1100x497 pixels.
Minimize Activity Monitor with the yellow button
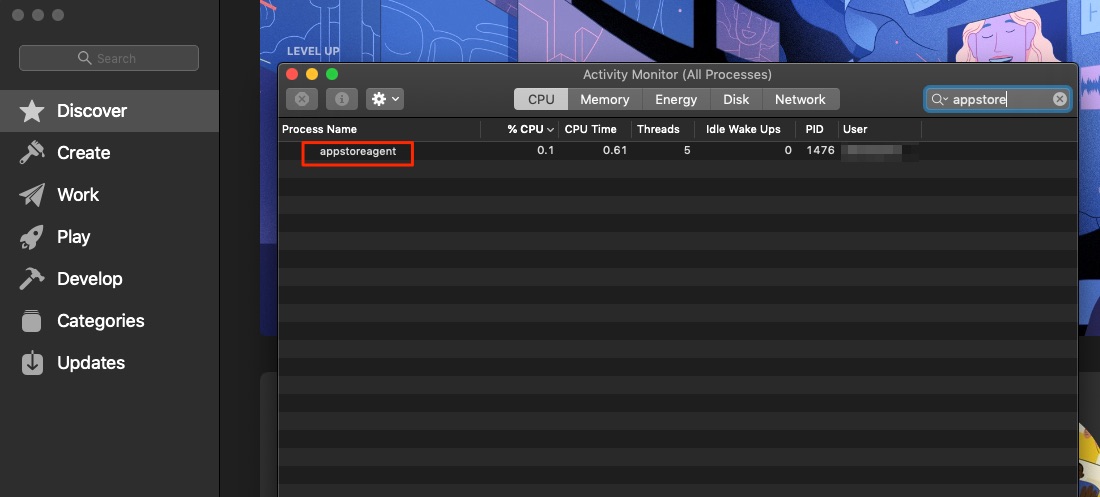tap(312, 74)
